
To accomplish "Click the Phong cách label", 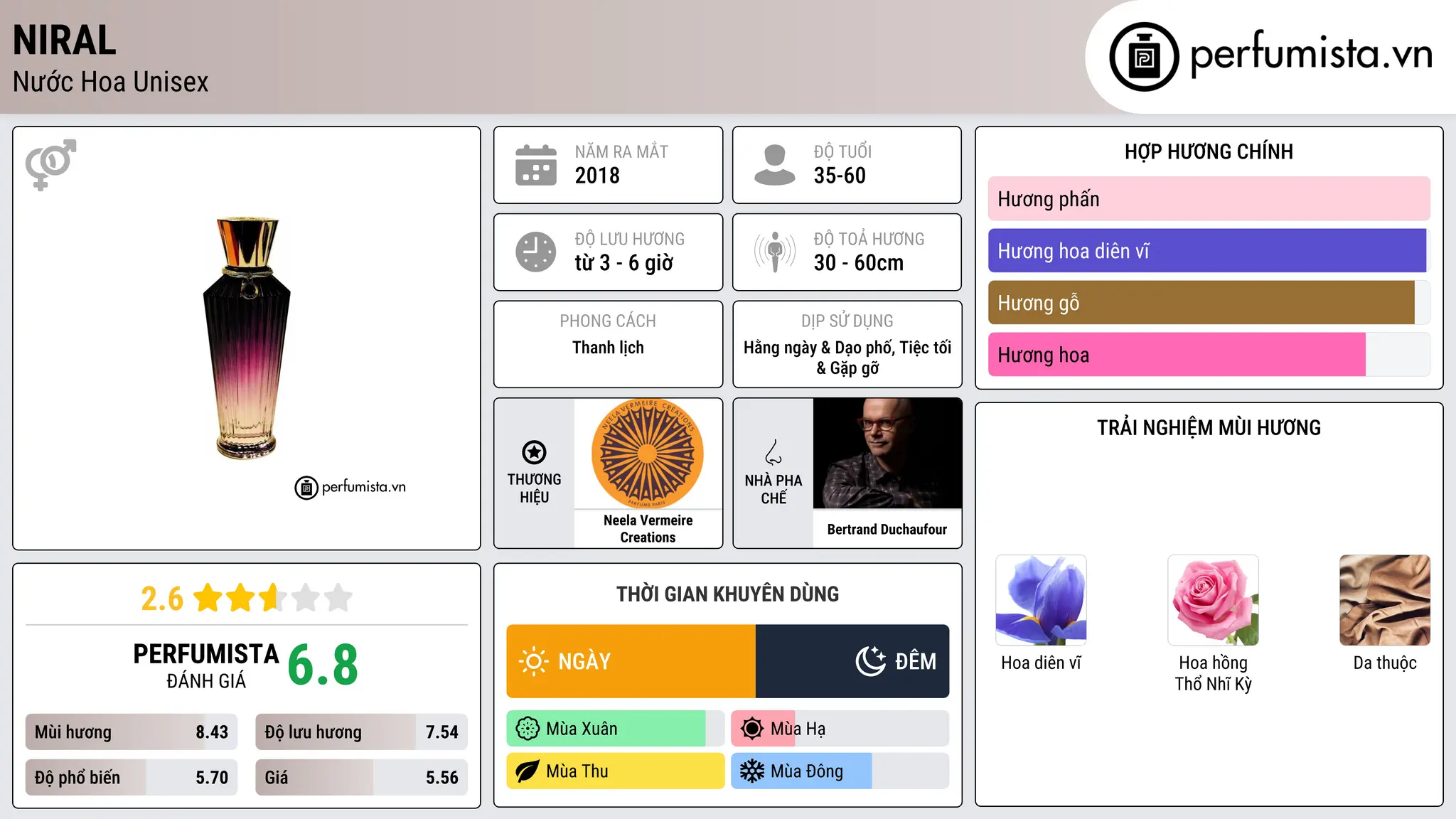I will [608, 321].
